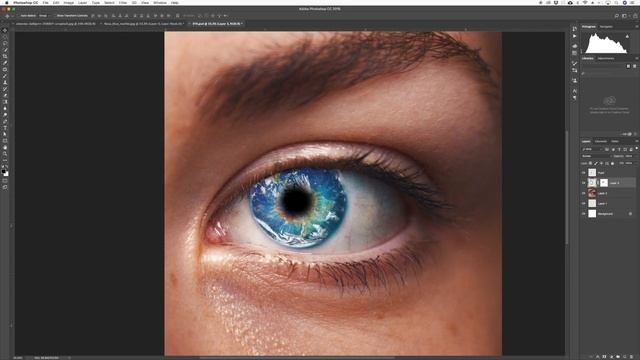Switch to the Channels tab
Screen dimensions: 640x360
(601, 141)
